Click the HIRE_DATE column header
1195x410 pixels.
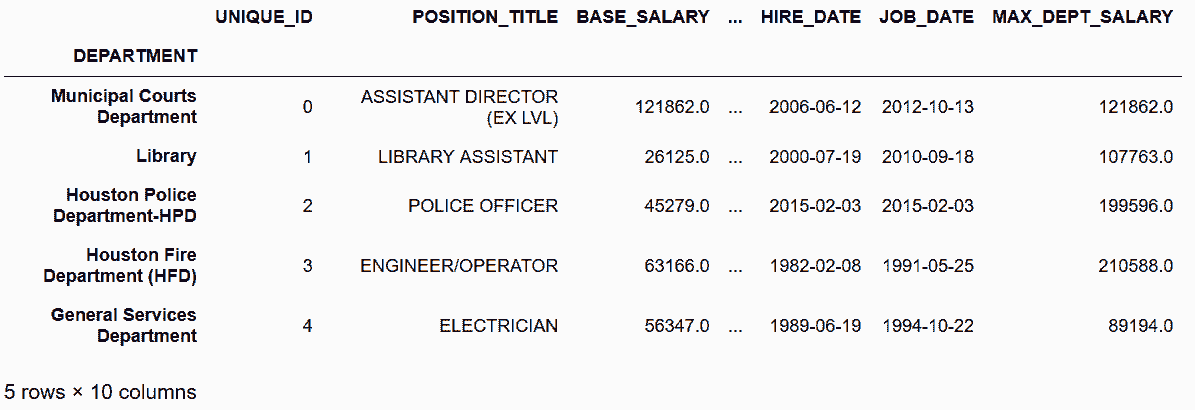click(811, 18)
